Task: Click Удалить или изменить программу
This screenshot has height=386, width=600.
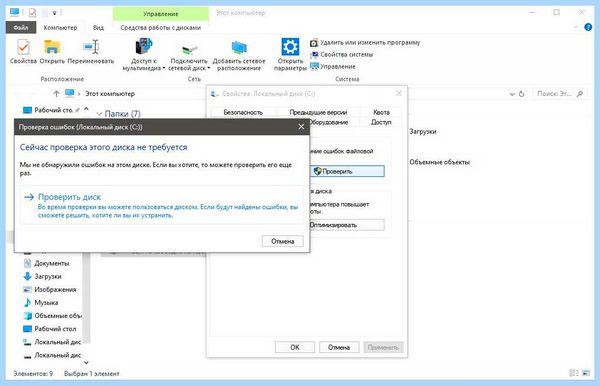Action: (365, 42)
